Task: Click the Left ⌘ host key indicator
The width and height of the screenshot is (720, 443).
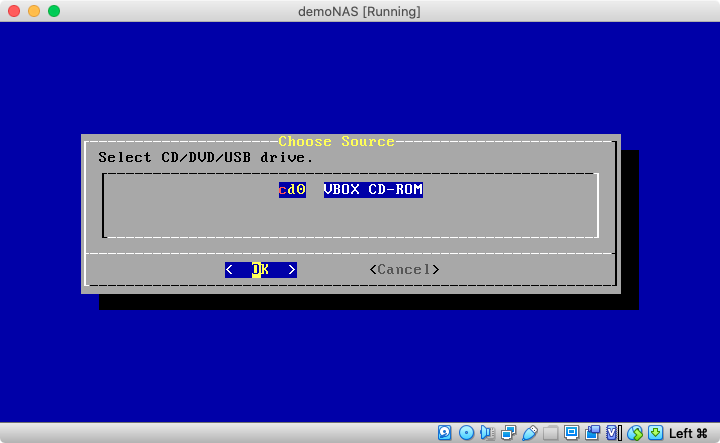Action: pyautogui.click(x=688, y=433)
